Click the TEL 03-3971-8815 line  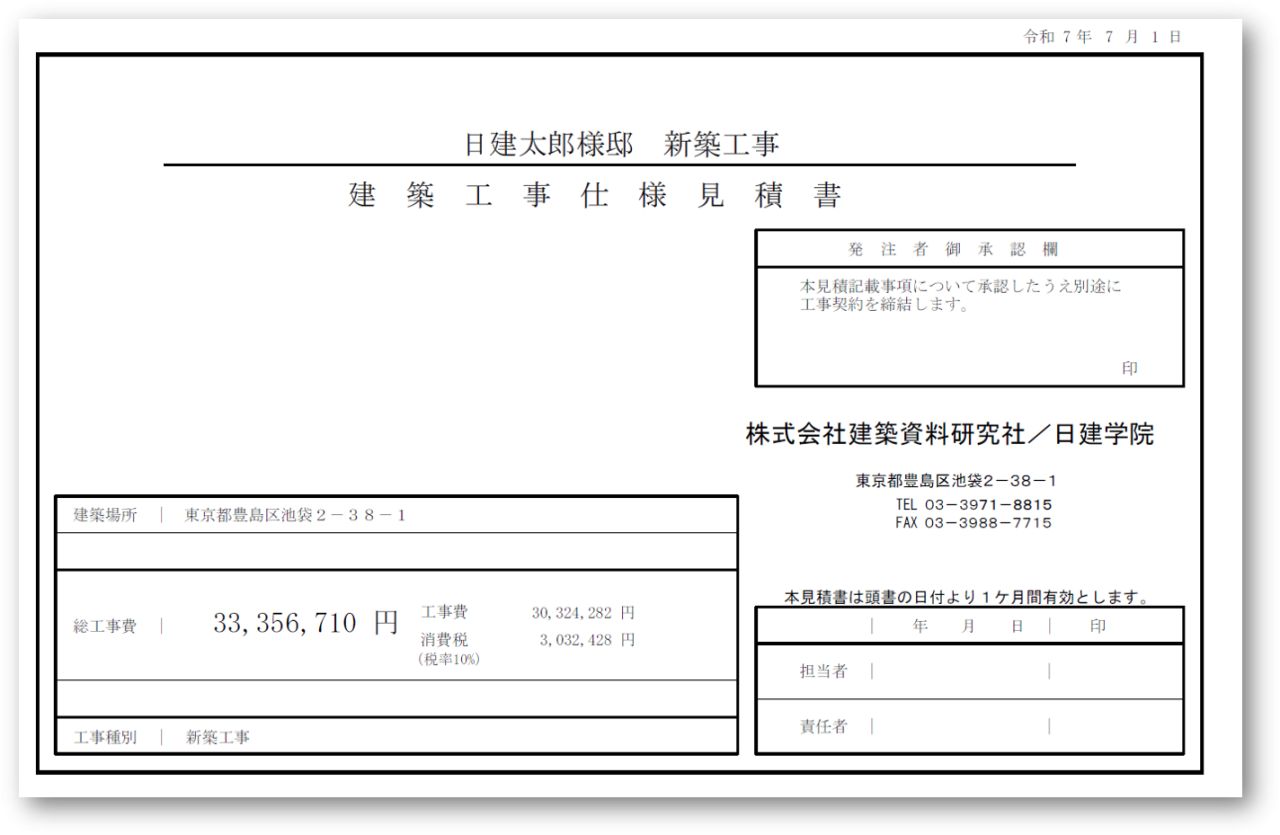click(x=973, y=504)
